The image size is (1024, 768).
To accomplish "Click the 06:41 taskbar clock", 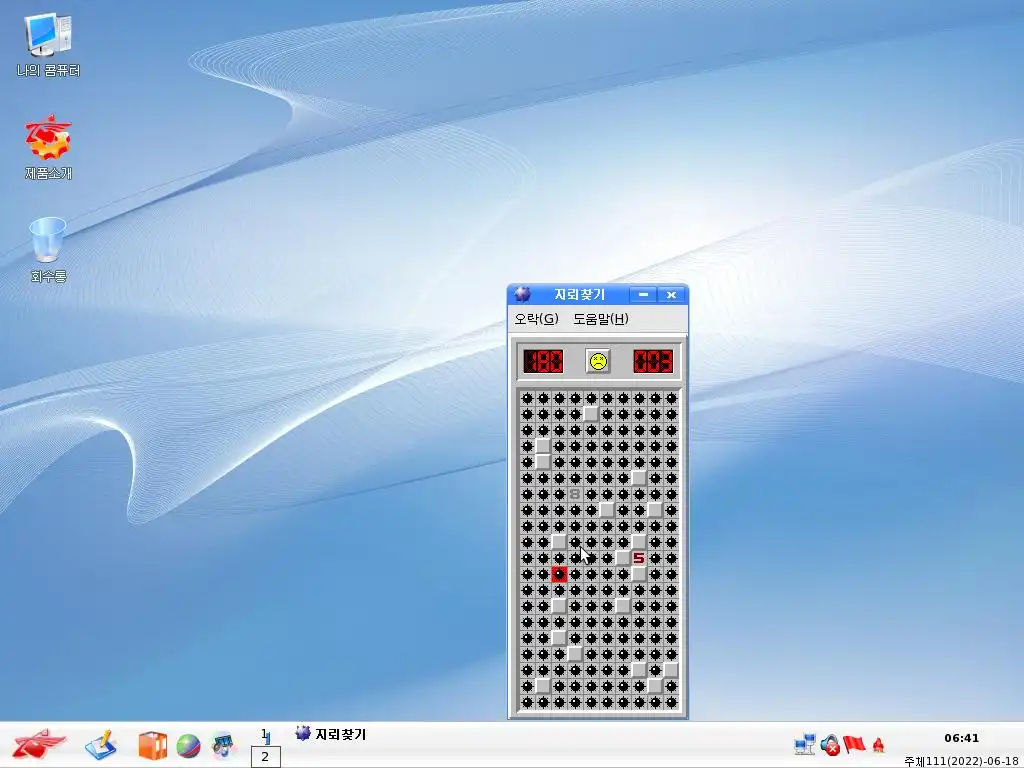I will 961,738.
